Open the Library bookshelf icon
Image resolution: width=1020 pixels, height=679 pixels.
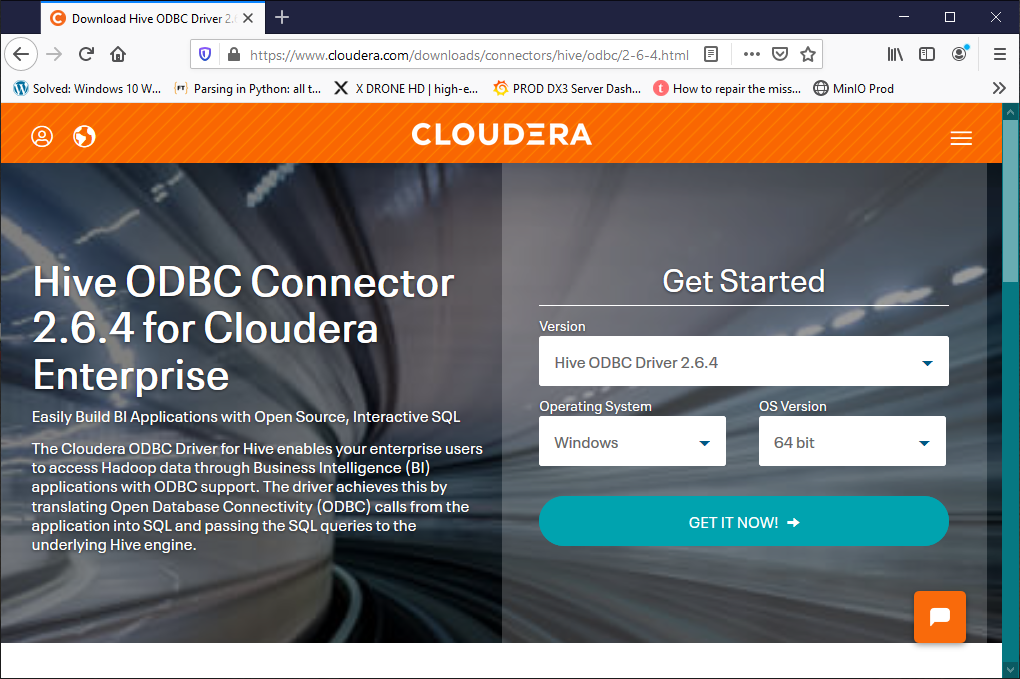[895, 54]
